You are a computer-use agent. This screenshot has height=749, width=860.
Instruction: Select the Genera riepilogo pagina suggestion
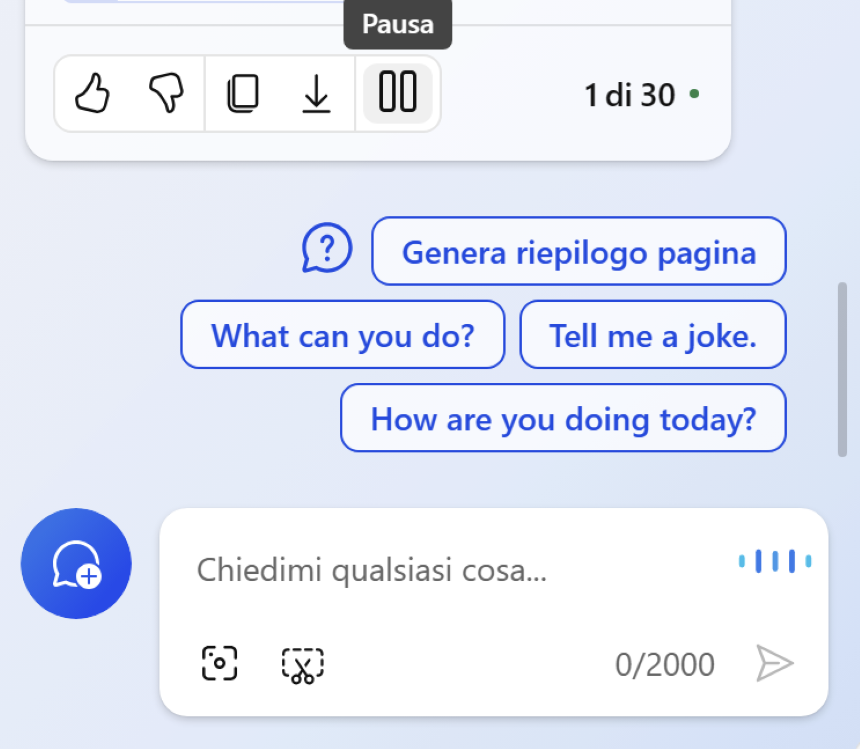point(579,252)
